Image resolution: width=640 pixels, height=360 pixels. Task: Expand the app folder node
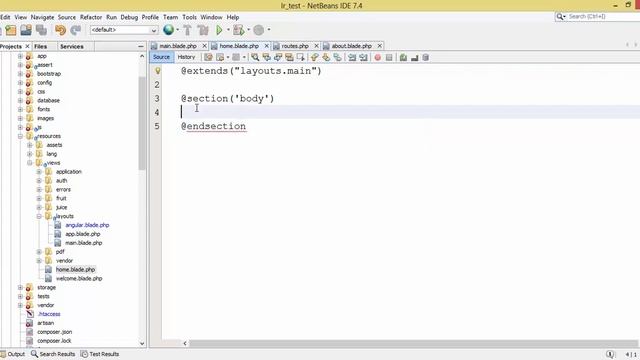click(x=20, y=56)
